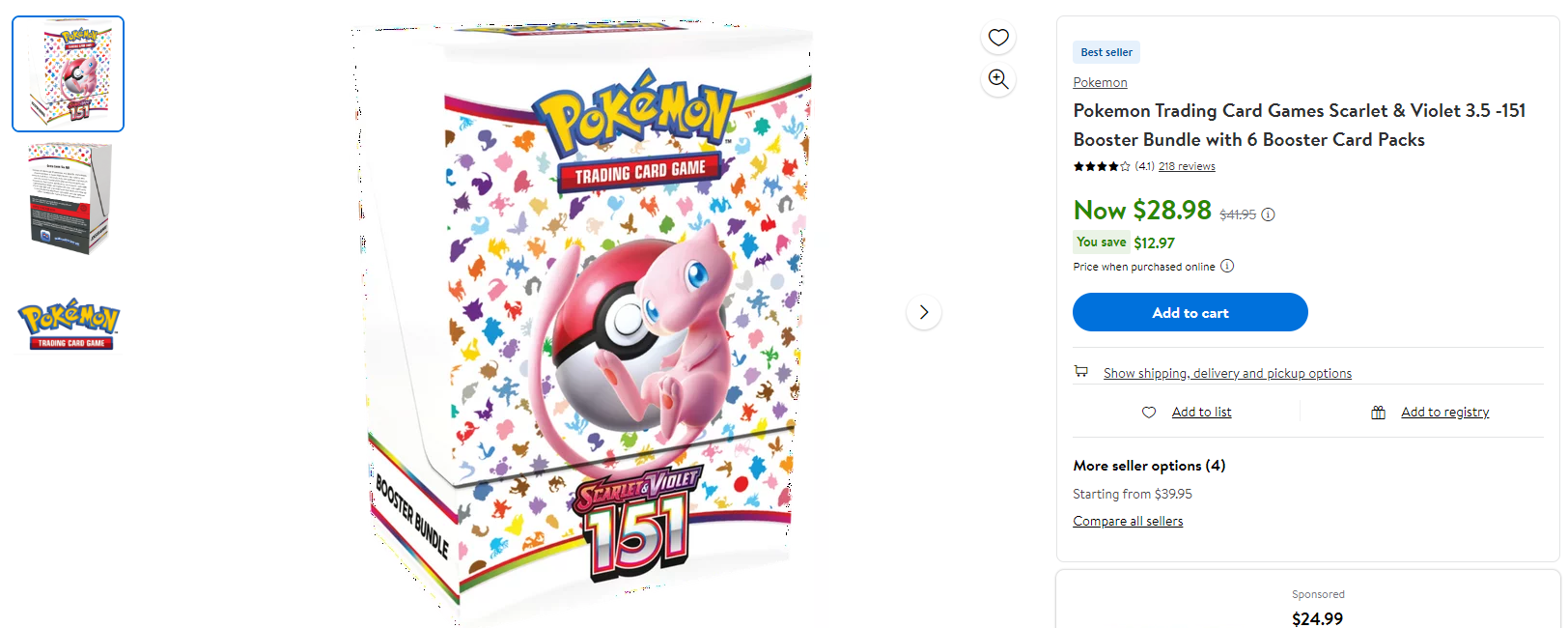Click the main product image
This screenshot has width=1568, height=628.
589,319
